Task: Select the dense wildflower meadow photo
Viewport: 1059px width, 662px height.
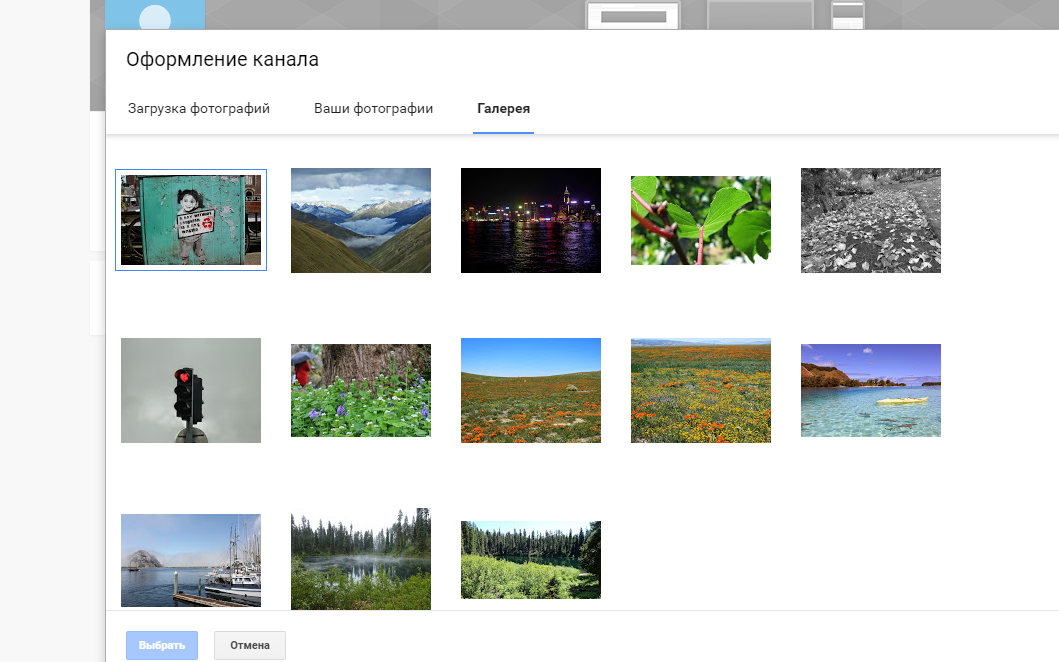Action: coord(701,390)
